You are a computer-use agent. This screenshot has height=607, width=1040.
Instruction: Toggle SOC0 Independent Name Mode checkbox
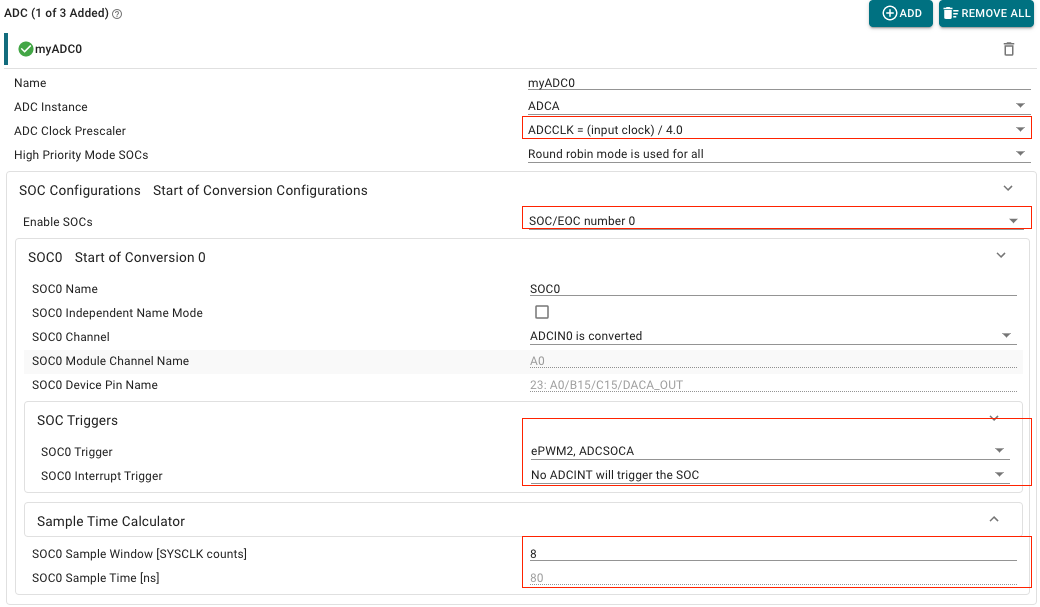click(542, 312)
